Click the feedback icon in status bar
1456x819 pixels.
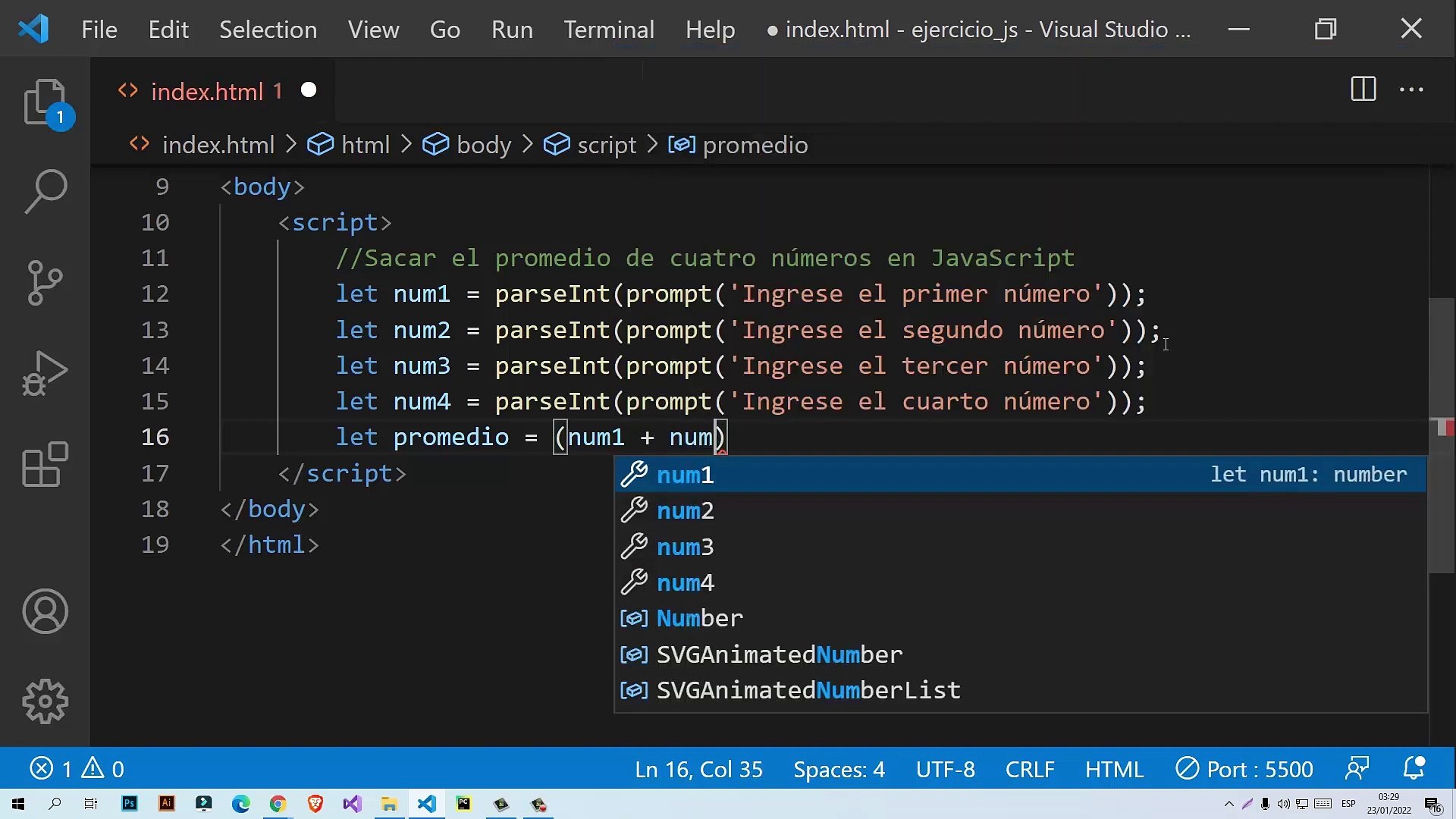1357,769
